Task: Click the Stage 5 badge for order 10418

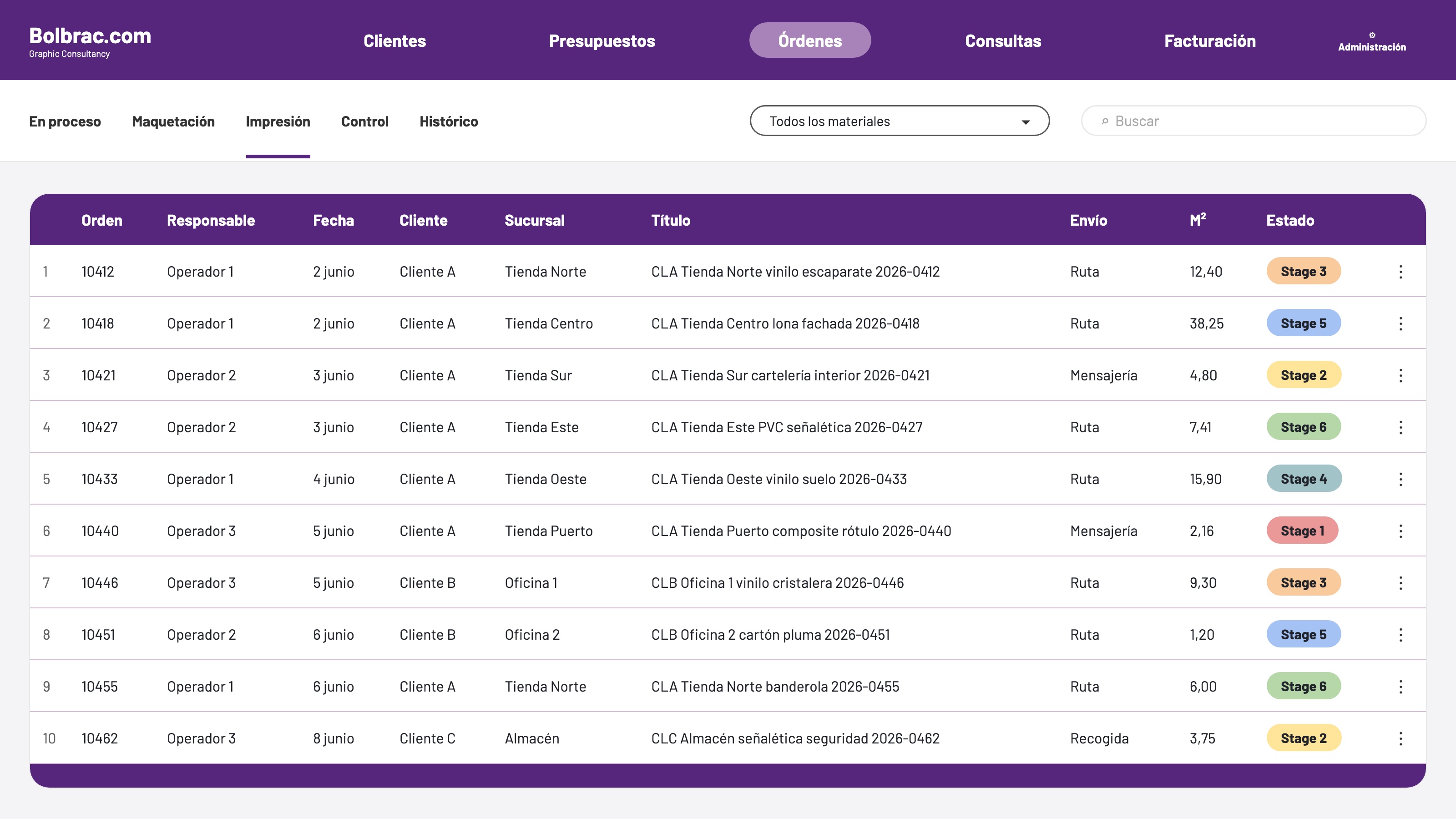Action: pos(1304,324)
